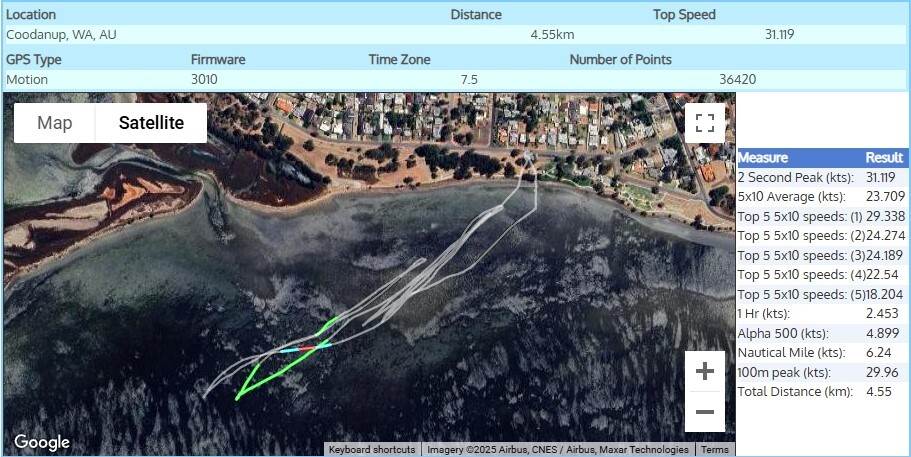Open map Terms link
Viewport: 911px width, 457px height.
(714, 449)
